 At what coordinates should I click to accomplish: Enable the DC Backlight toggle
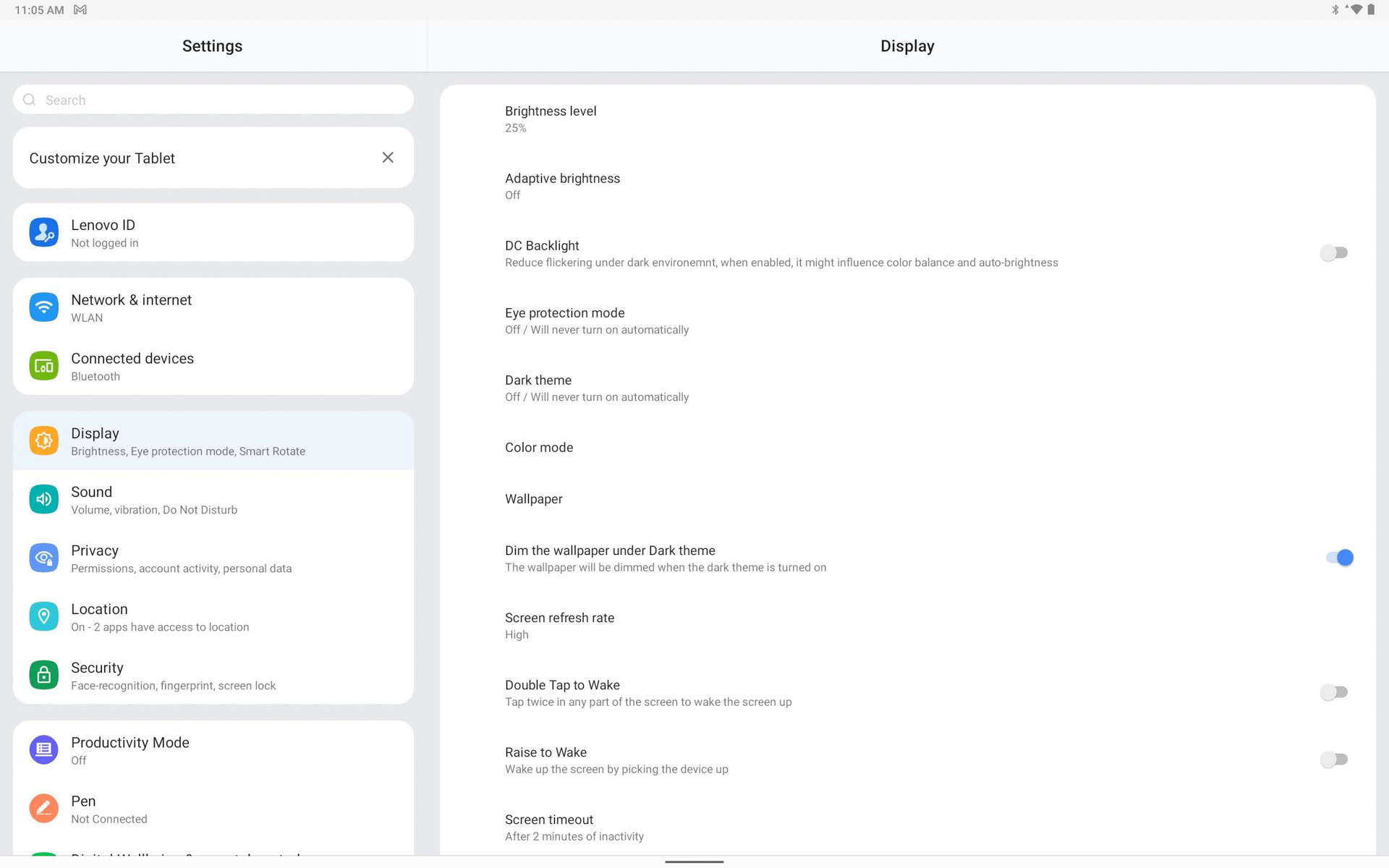pos(1333,253)
